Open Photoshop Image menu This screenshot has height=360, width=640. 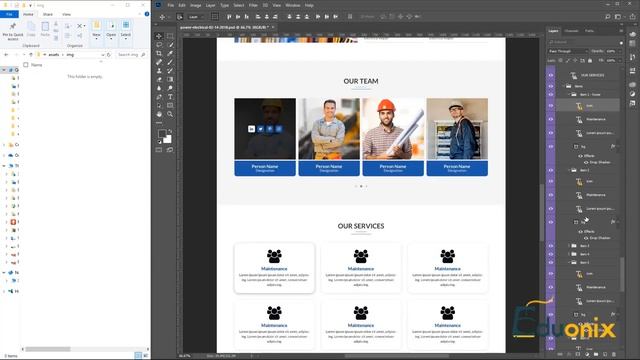[196, 5]
